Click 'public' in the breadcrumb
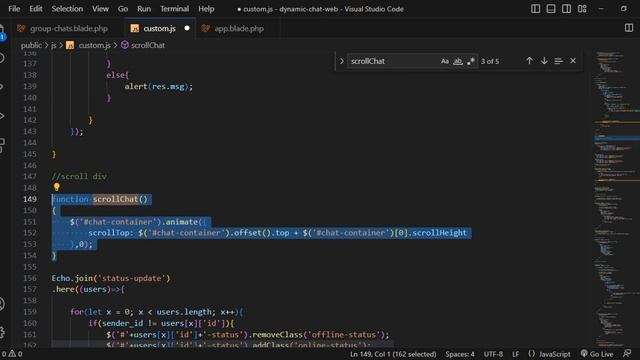640x360 pixels. coord(31,45)
